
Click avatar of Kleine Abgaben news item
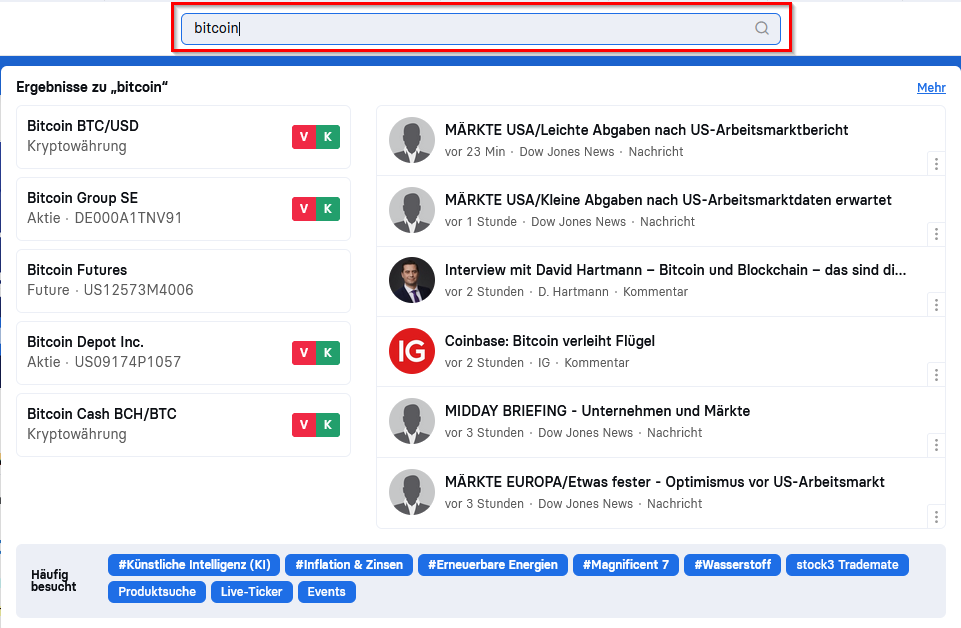(x=412, y=210)
